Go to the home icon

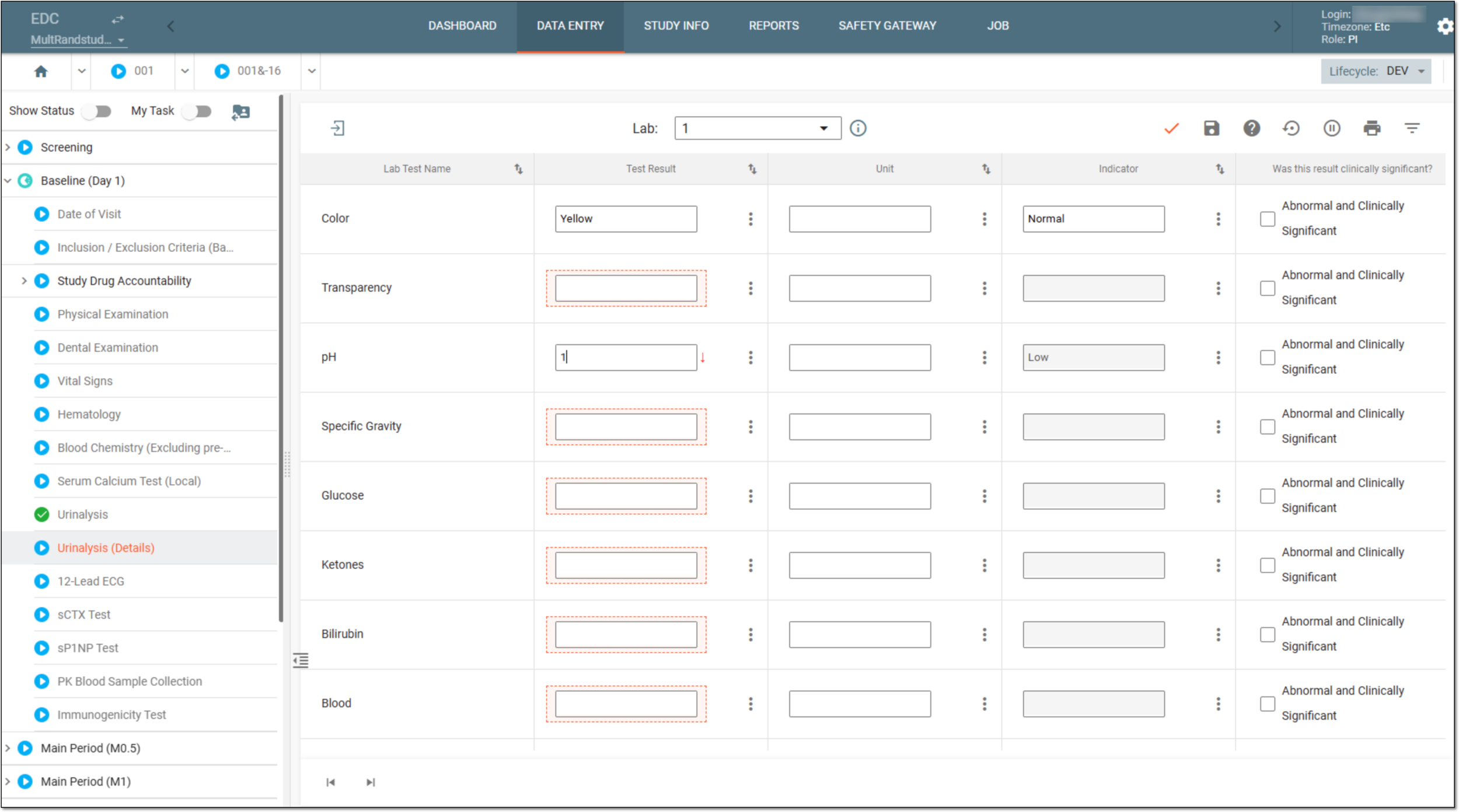(x=40, y=71)
